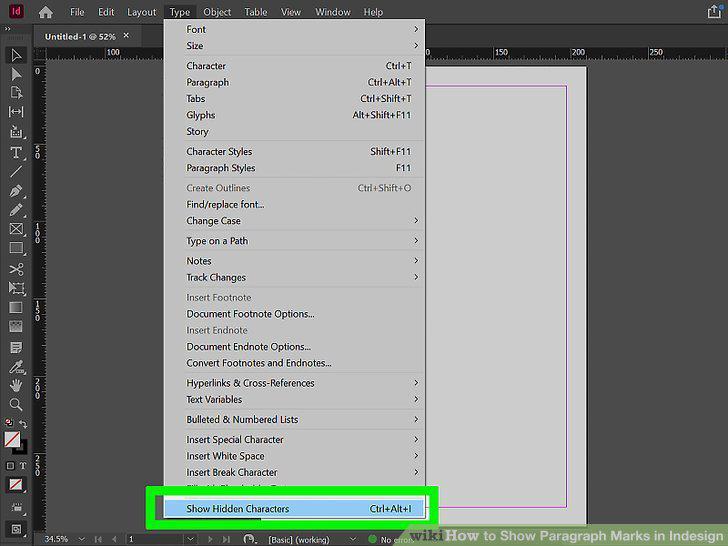Toggle formatting affects container
This screenshot has height=546, width=728.
[10, 465]
